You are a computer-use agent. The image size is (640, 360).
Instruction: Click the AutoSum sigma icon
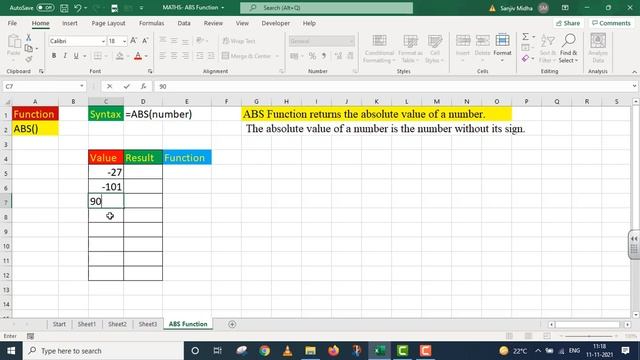coord(525,37)
